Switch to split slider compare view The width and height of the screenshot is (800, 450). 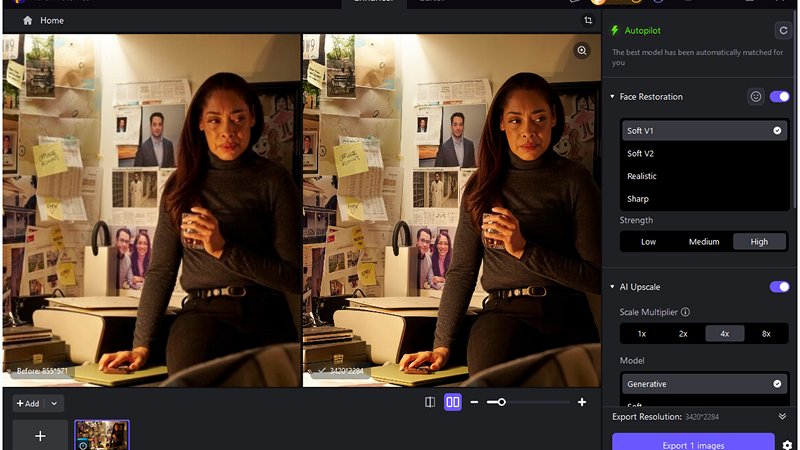[430, 402]
